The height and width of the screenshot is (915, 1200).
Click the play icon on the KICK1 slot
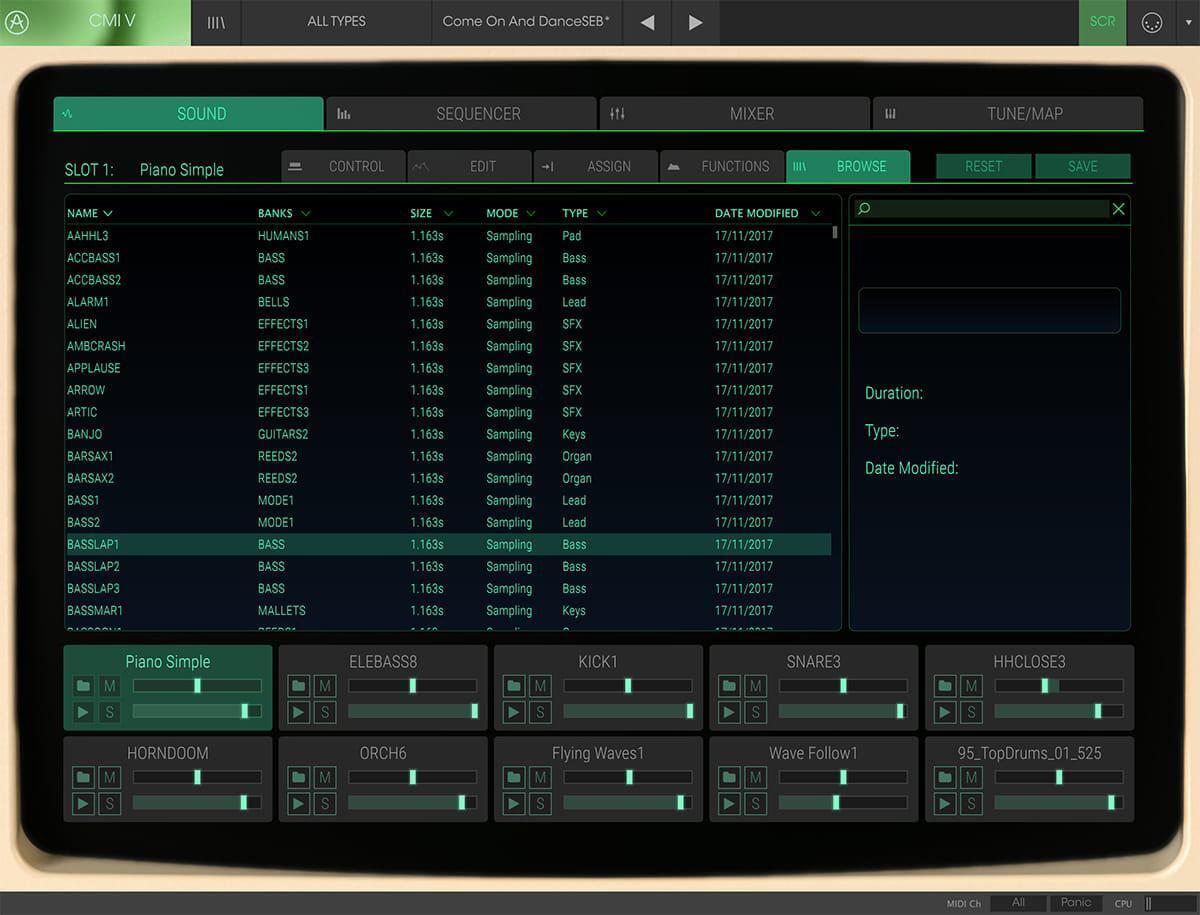click(x=514, y=712)
